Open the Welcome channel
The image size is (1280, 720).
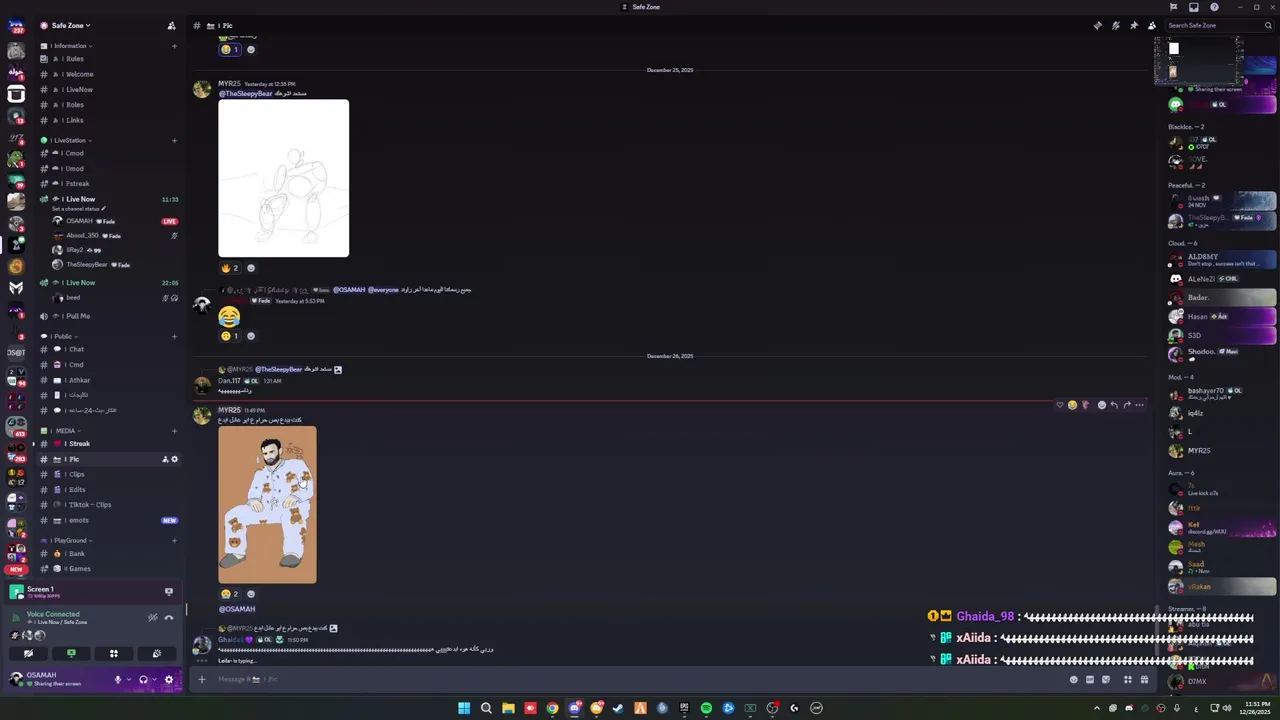coord(109,74)
